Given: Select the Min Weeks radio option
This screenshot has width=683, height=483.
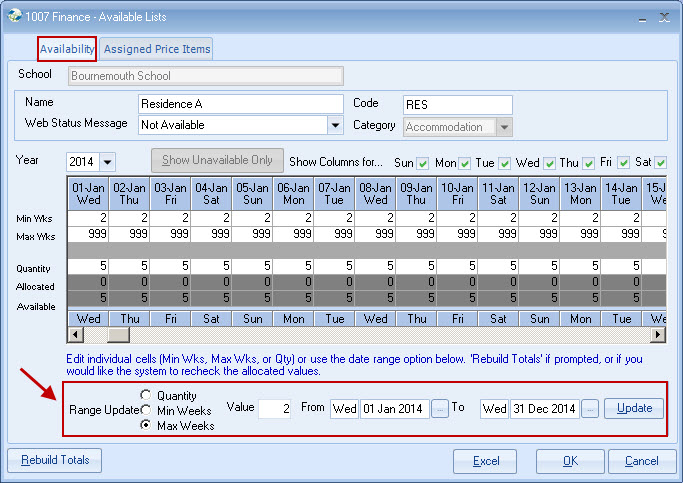Looking at the screenshot, I should (x=147, y=410).
